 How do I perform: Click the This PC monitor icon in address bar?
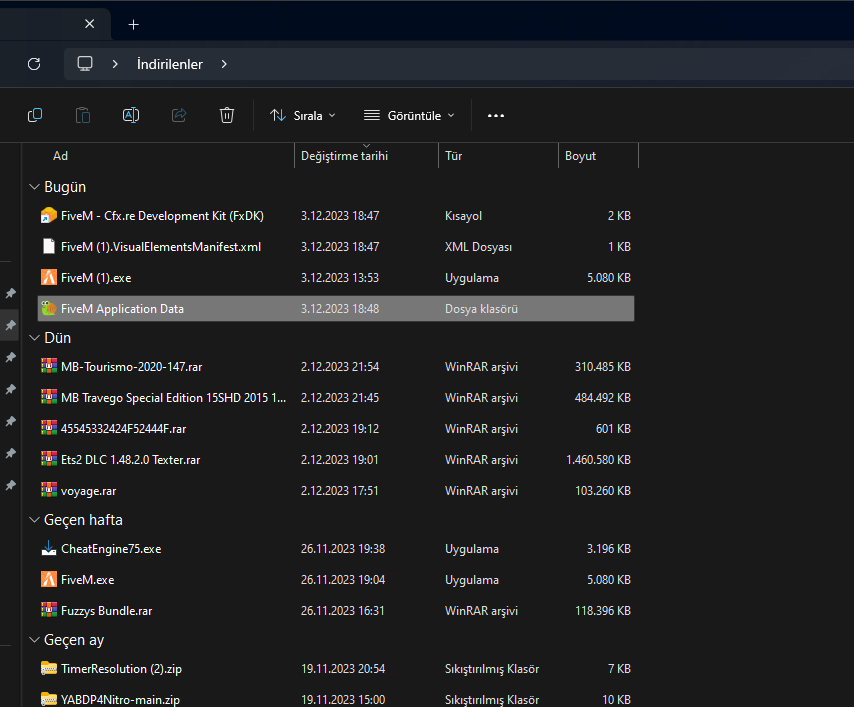pyautogui.click(x=85, y=64)
